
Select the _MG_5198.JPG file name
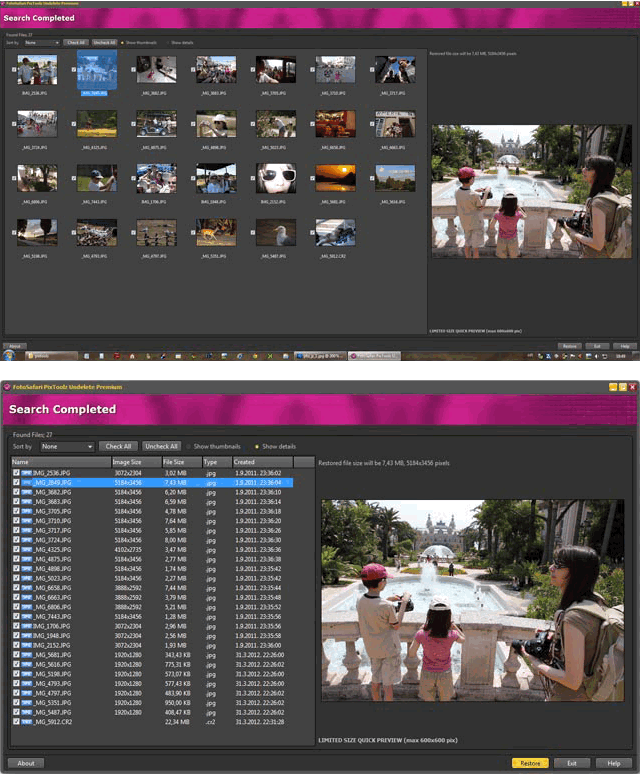[51, 674]
